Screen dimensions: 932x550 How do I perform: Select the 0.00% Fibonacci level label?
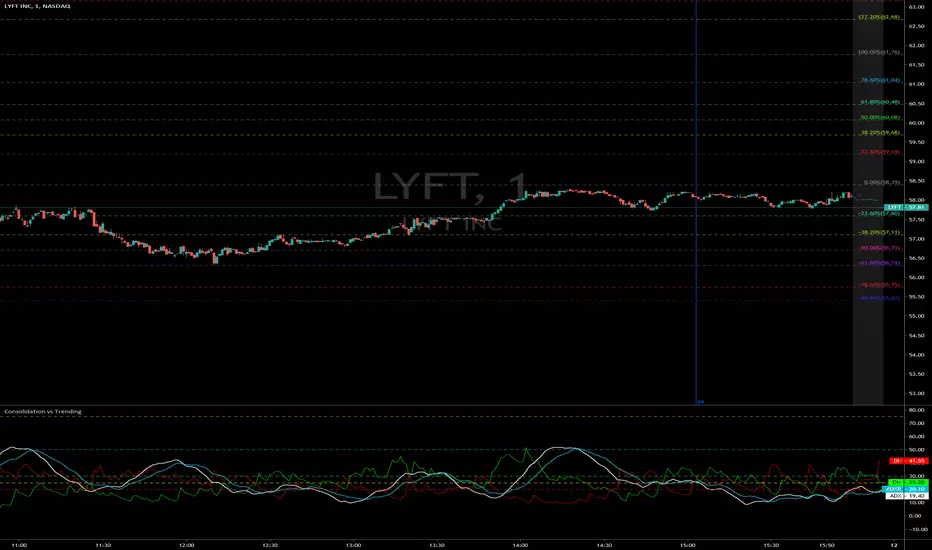(881, 183)
